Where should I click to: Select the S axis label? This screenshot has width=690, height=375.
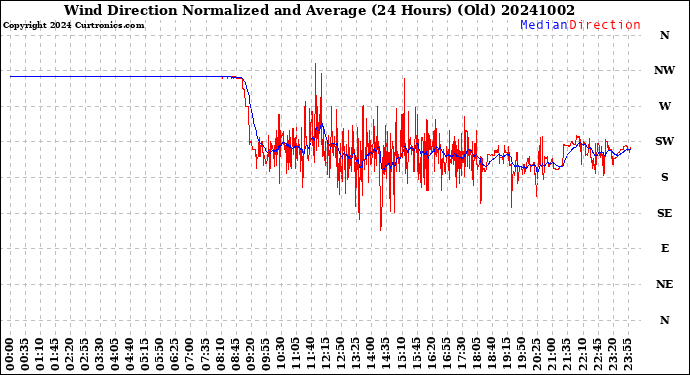pyautogui.click(x=664, y=177)
